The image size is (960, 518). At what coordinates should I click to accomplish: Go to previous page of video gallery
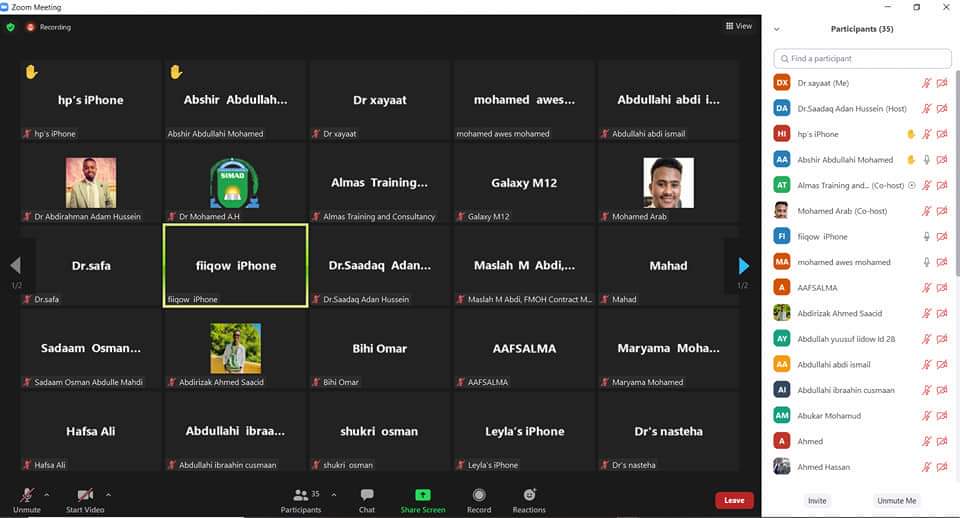pyautogui.click(x=15, y=265)
